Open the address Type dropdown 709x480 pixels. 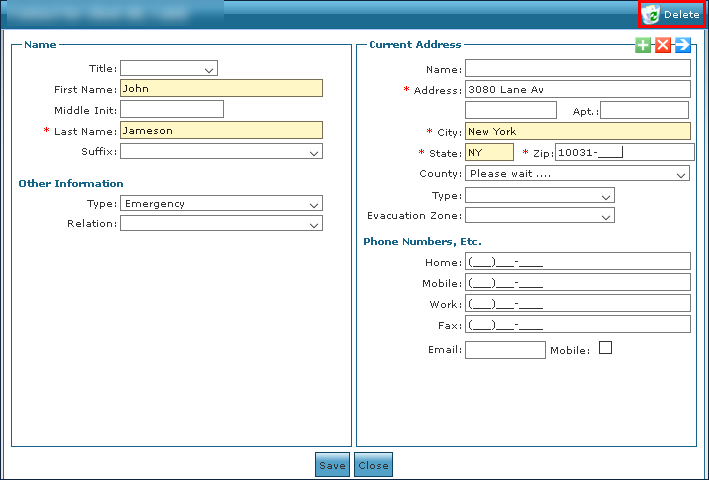540,195
